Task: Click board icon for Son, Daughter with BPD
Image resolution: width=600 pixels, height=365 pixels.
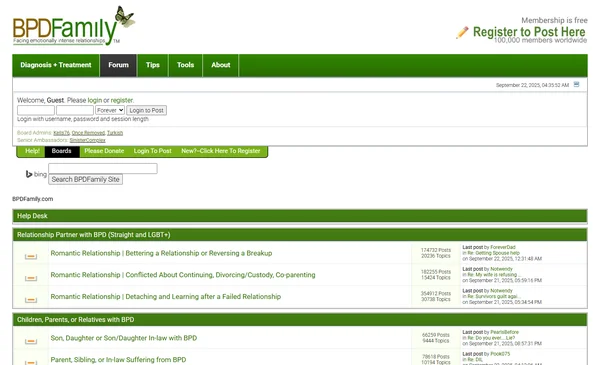Action: (31, 341)
